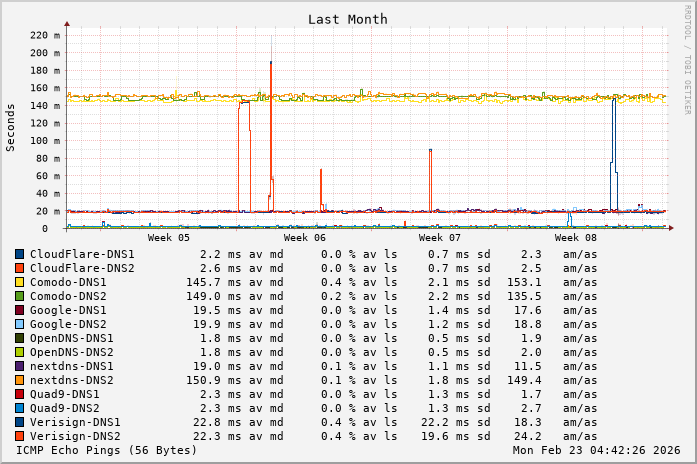Select the nextdns-DNS2 orange legend swatch
697x464 pixels.
(19, 381)
